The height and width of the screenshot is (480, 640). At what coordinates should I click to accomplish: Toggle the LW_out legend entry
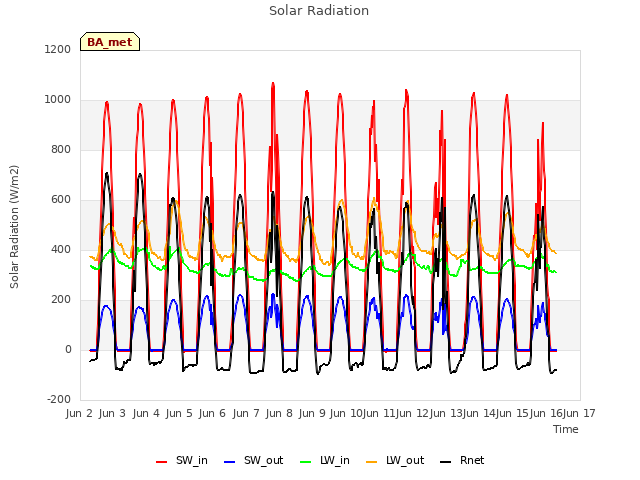click(395, 460)
